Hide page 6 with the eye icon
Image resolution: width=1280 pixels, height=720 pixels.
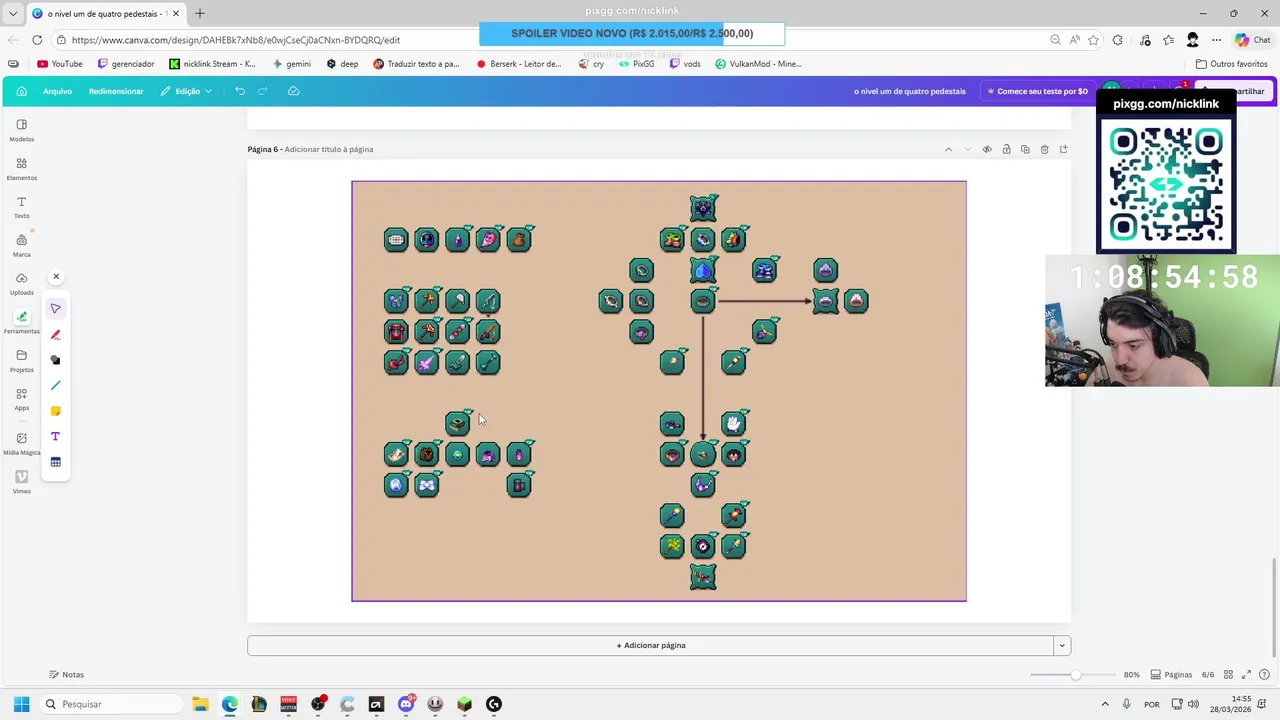[987, 149]
